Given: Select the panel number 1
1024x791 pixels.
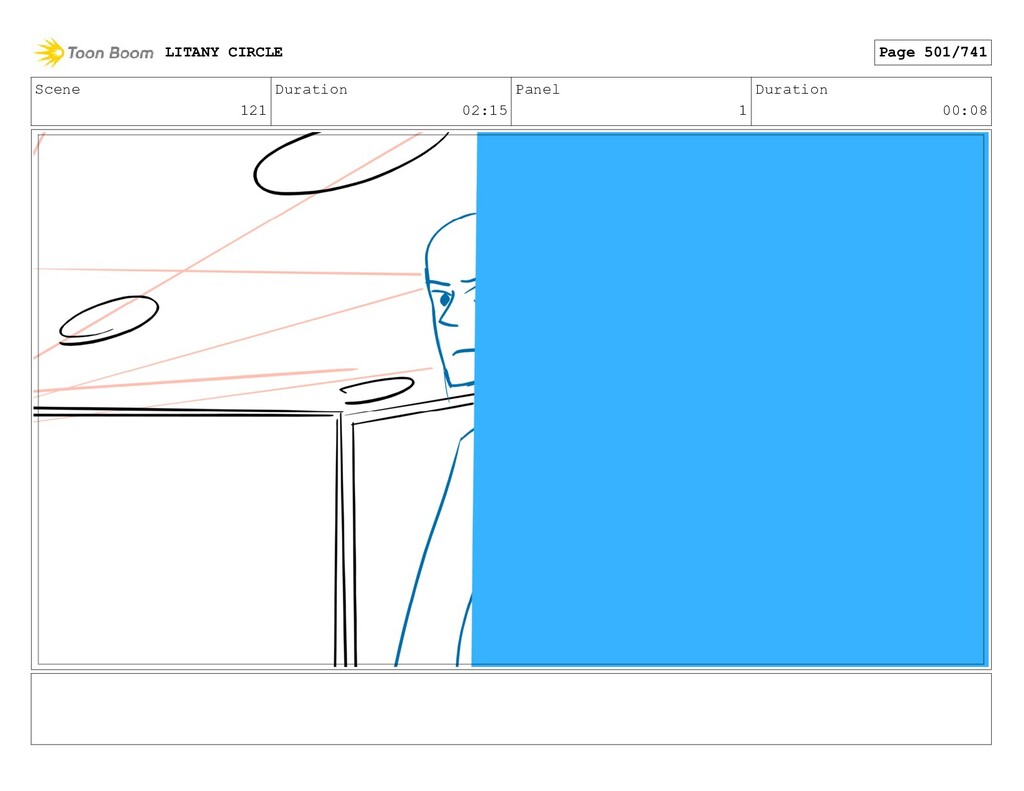Looking at the screenshot, I should click(x=743, y=110).
